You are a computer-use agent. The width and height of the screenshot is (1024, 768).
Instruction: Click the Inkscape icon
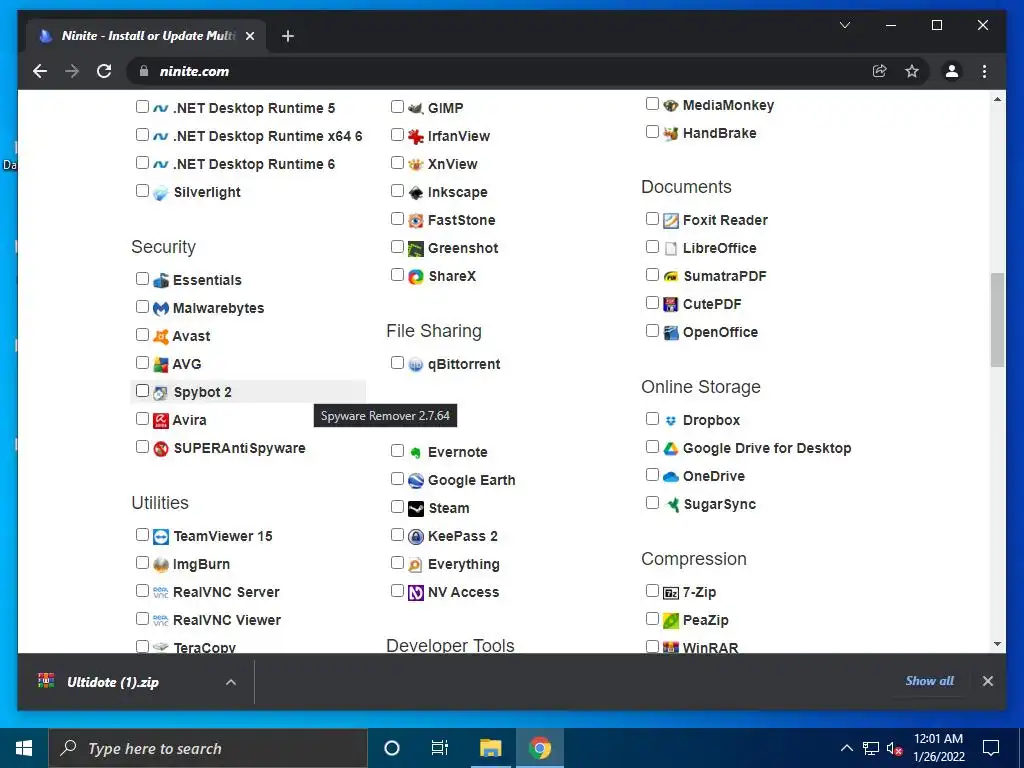415,193
